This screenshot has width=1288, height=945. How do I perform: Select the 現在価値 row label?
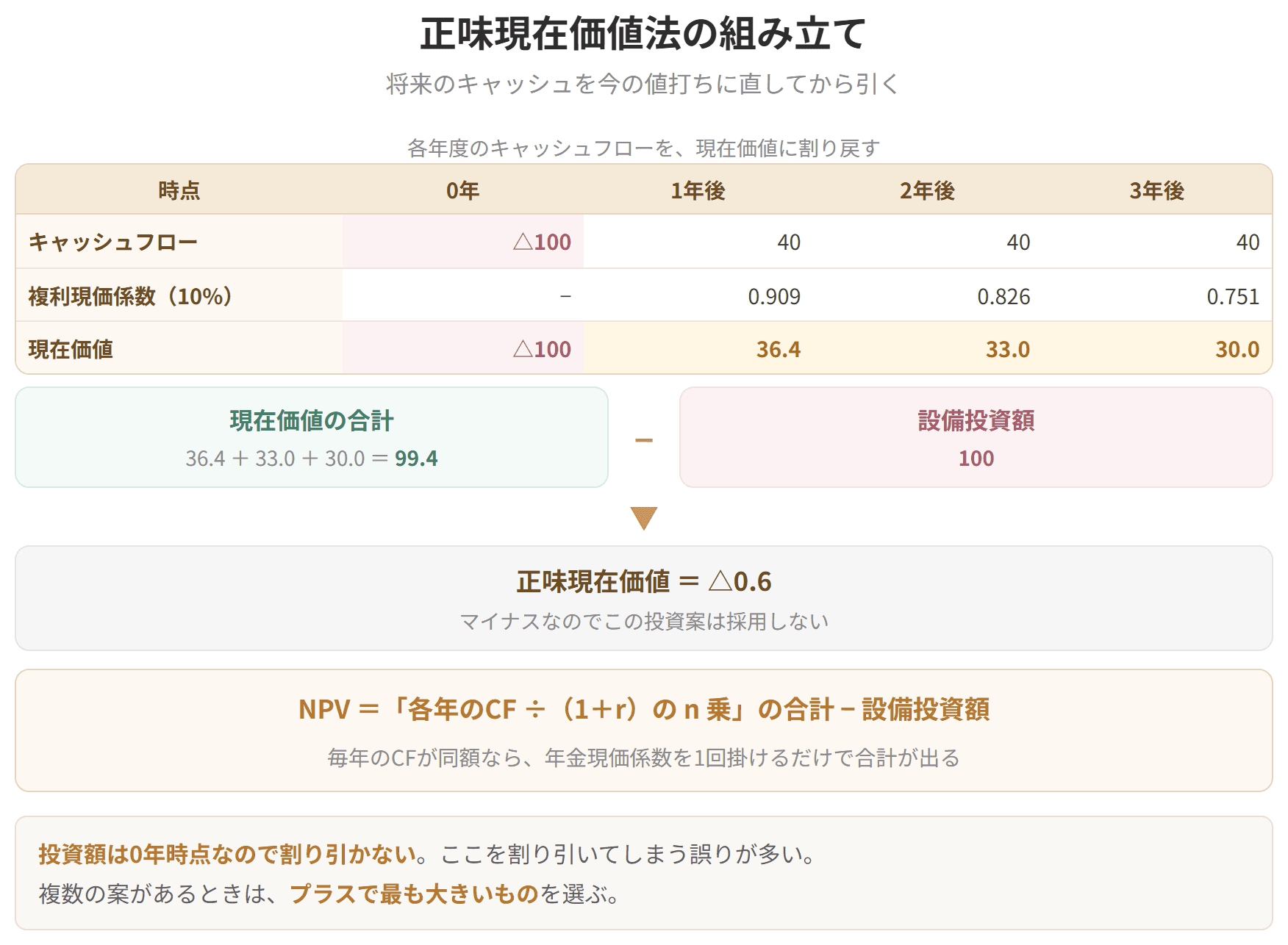pyautogui.click(x=71, y=349)
